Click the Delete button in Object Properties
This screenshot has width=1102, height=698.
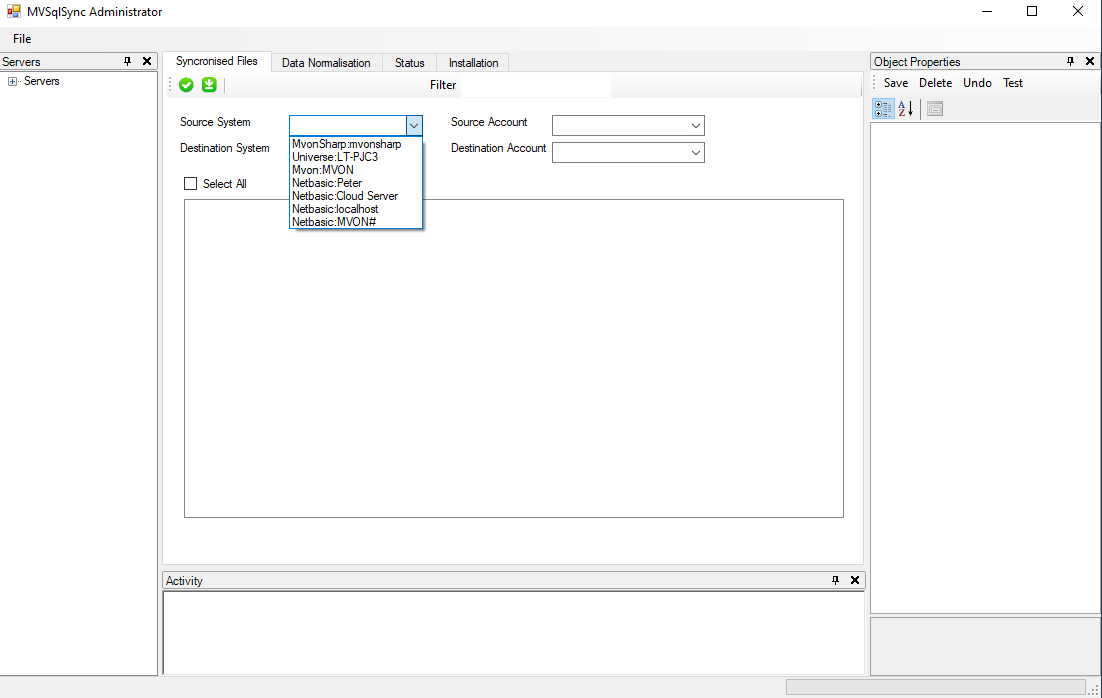[935, 83]
